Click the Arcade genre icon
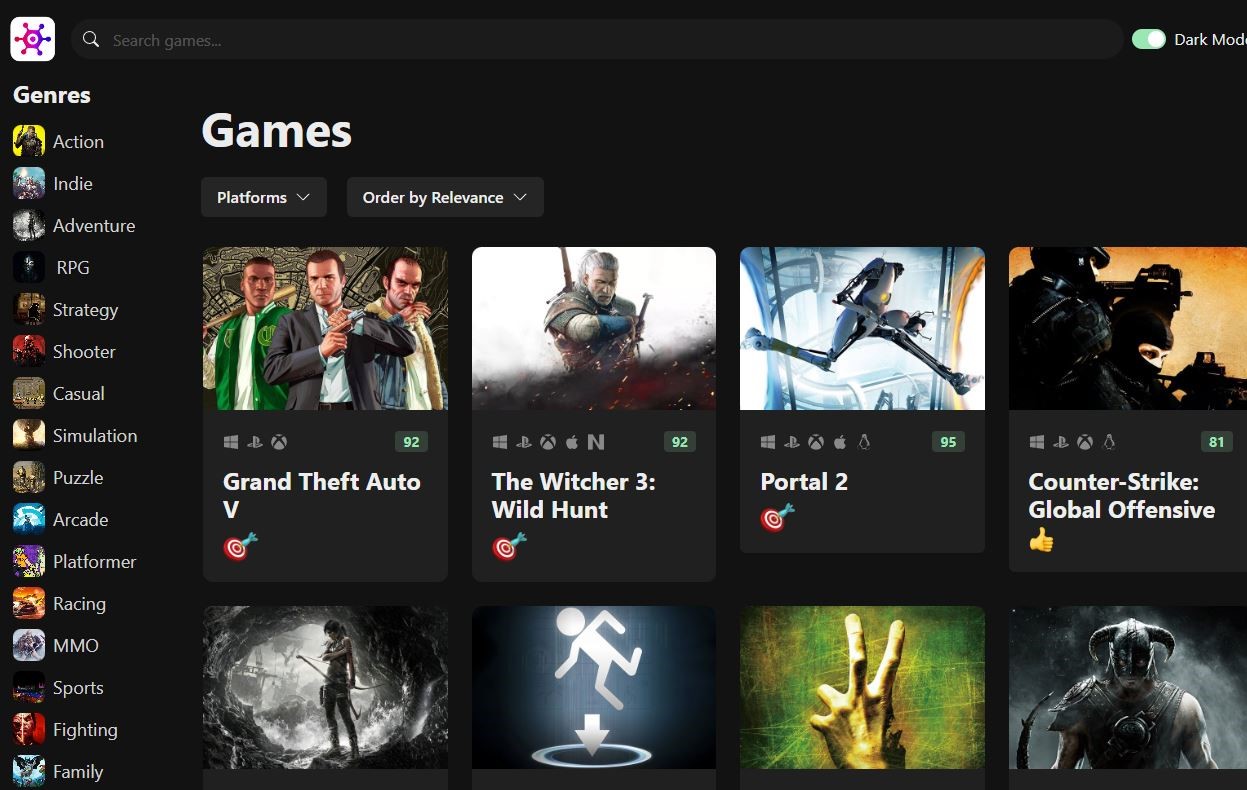This screenshot has width=1247, height=790. [x=29, y=519]
